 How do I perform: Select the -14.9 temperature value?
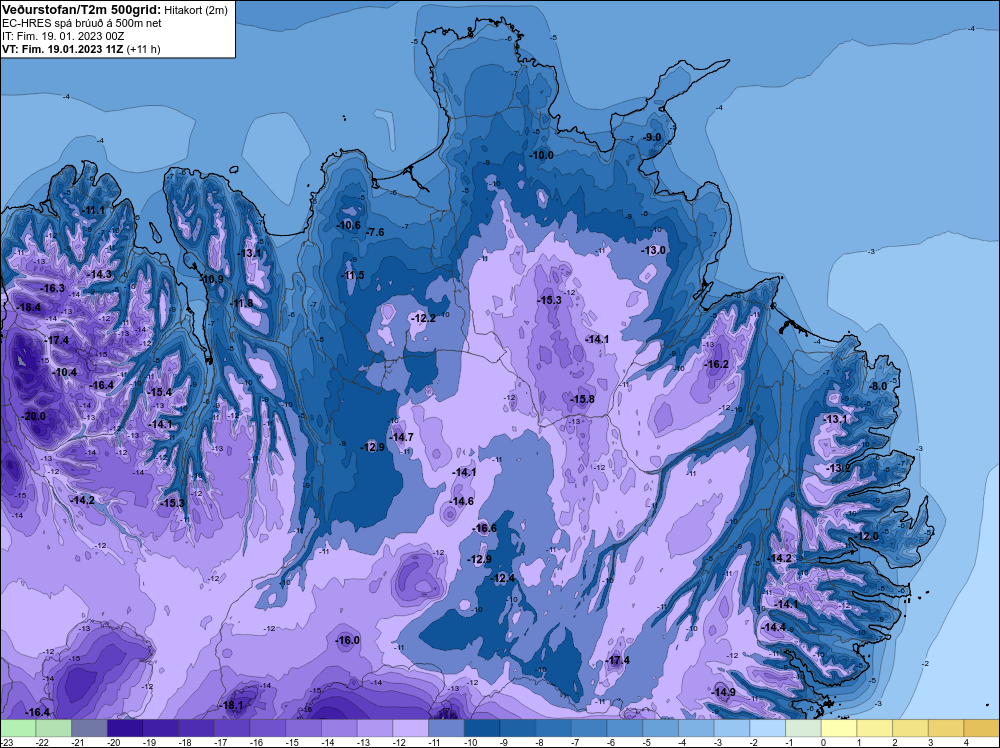click(723, 693)
